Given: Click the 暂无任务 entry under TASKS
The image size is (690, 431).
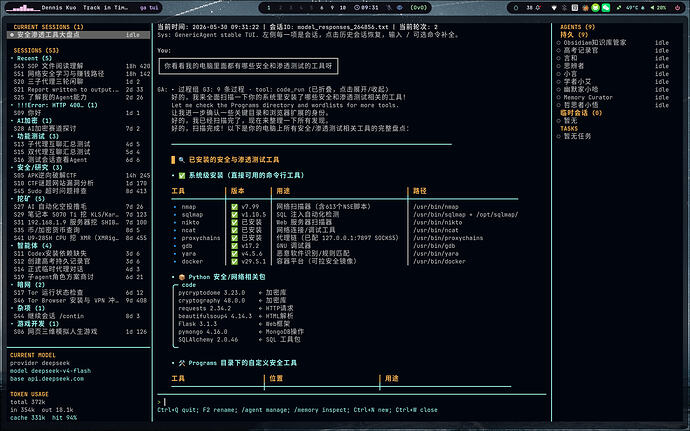Looking at the screenshot, I should tap(576, 136).
